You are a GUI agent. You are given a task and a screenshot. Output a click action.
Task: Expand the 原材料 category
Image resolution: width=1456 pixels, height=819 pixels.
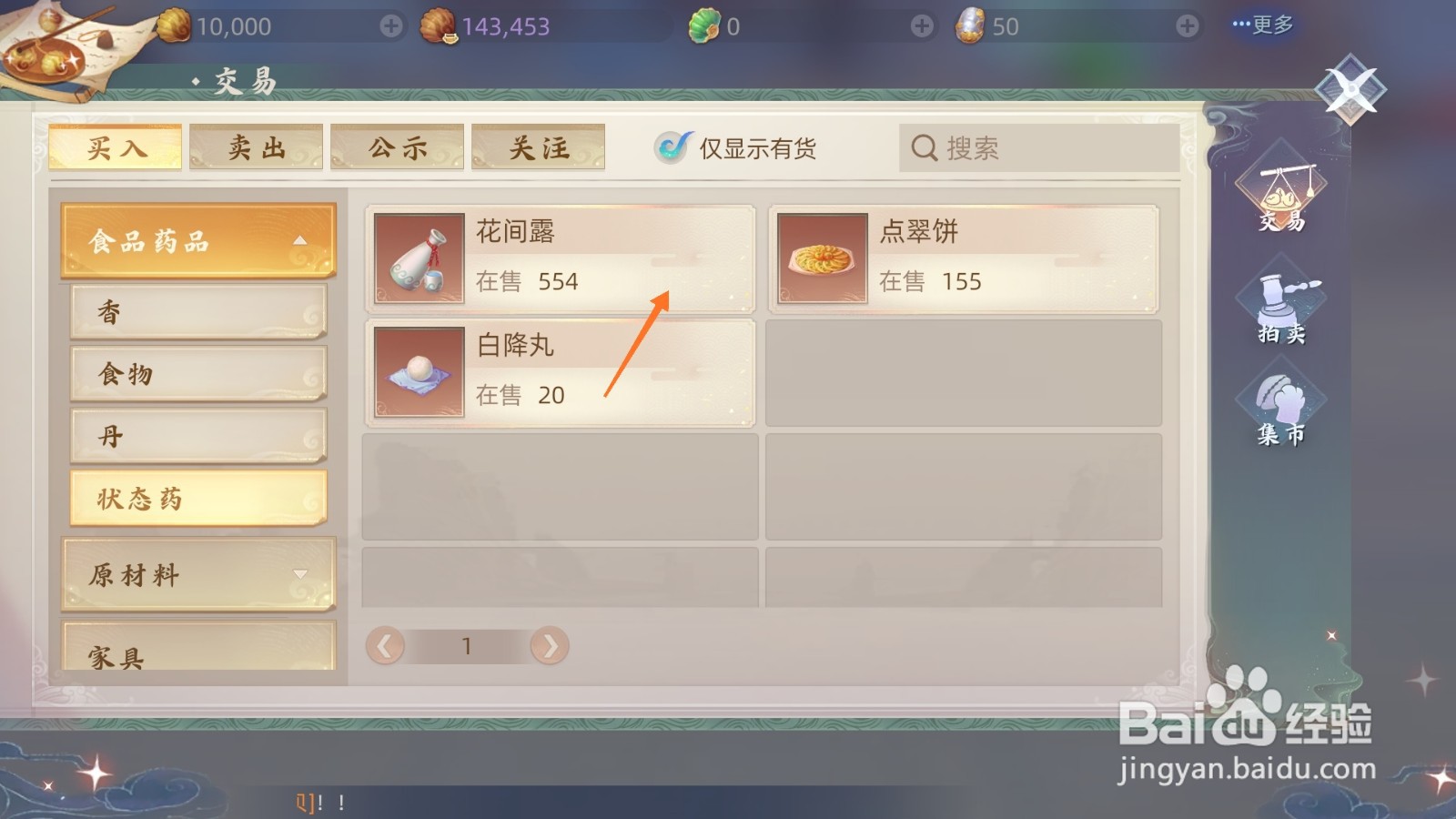(x=198, y=574)
